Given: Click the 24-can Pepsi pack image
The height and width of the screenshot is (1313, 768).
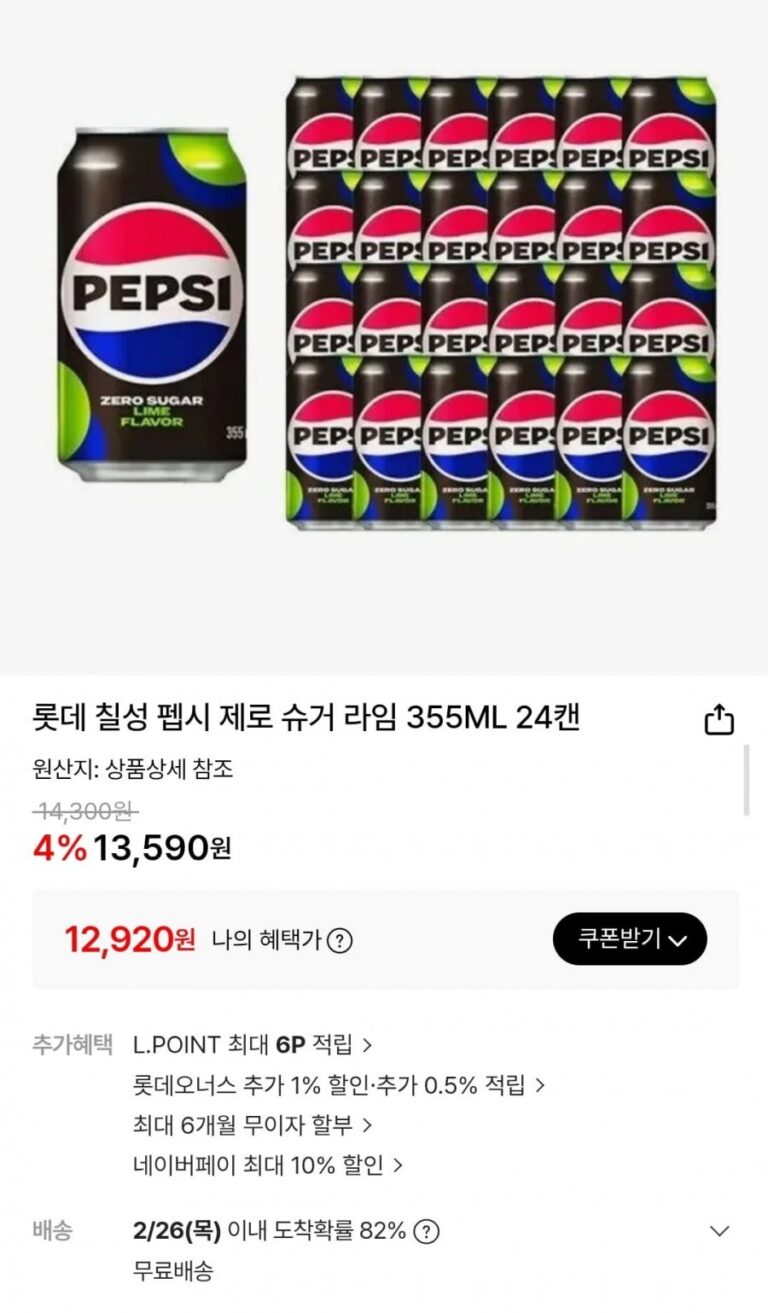Looking at the screenshot, I should [x=501, y=302].
